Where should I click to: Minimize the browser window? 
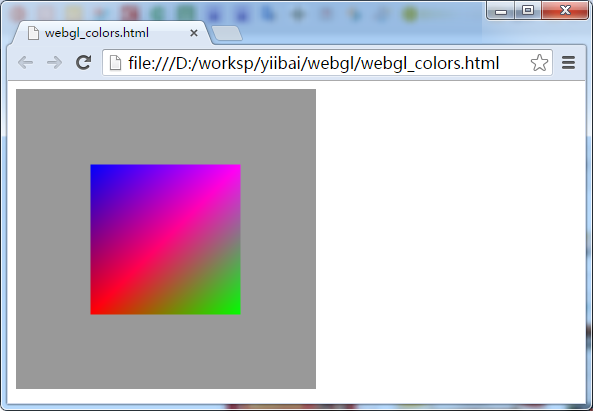[x=501, y=11]
